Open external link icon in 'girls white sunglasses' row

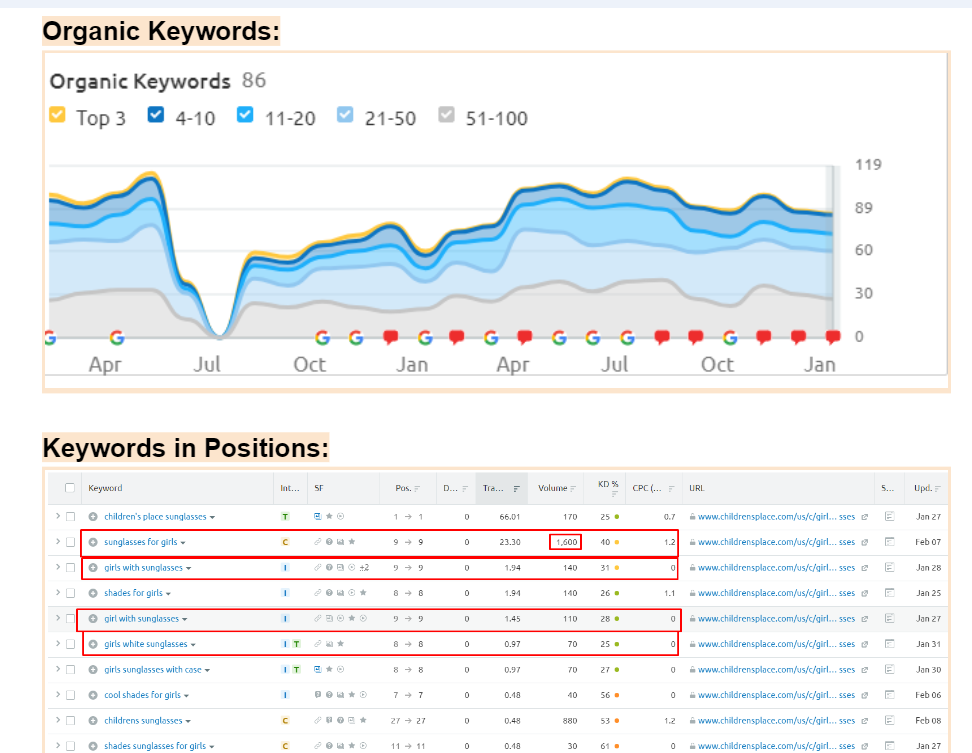[865, 644]
